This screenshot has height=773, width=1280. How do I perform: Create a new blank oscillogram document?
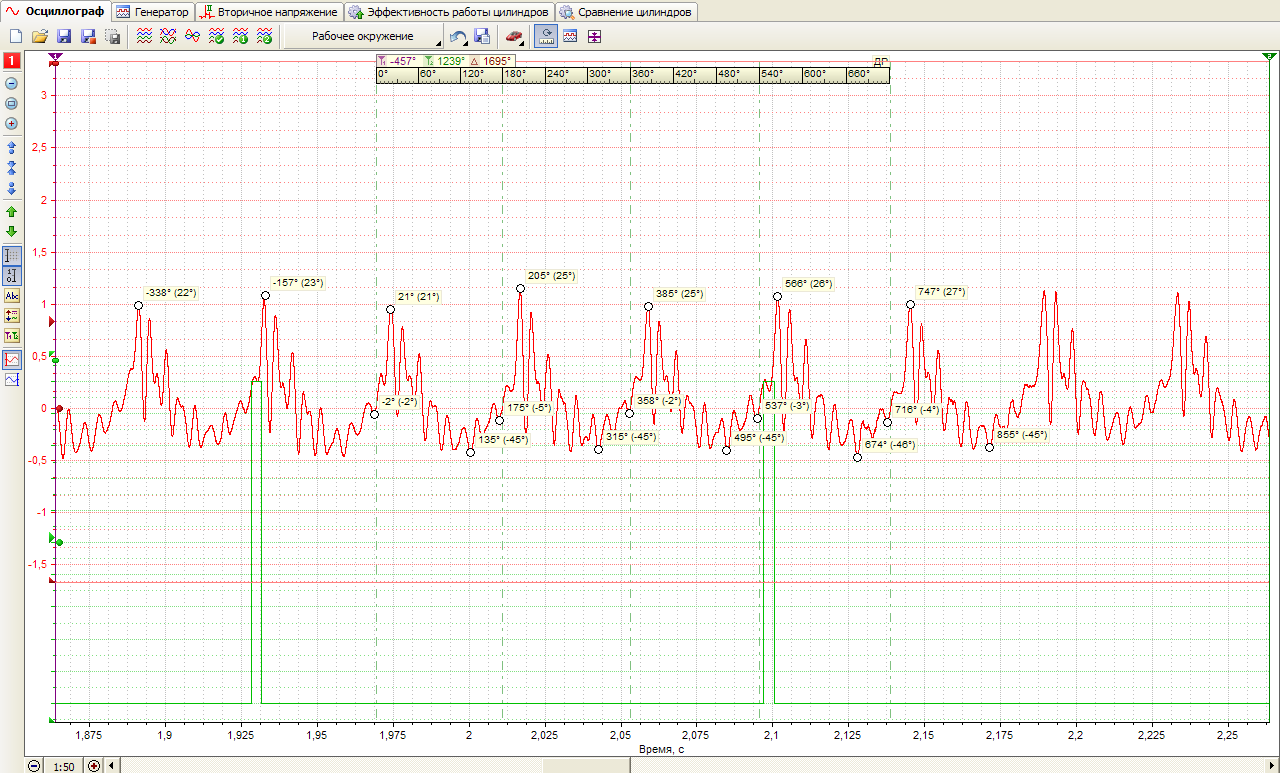point(16,37)
